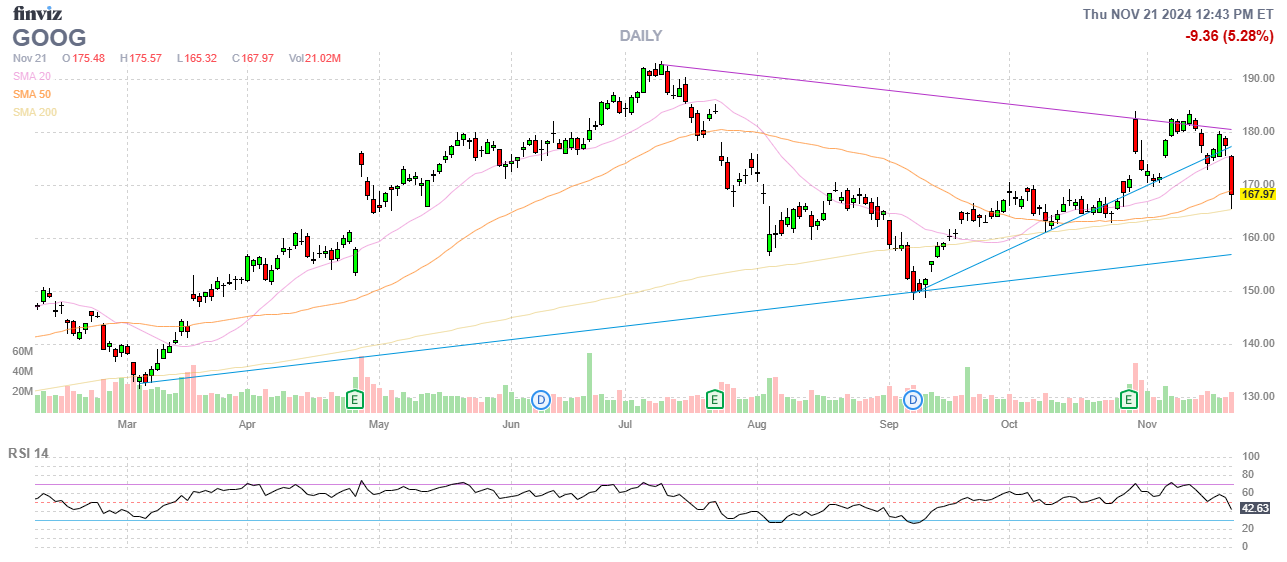Toggle the SMA 200 legend label

coord(35,112)
